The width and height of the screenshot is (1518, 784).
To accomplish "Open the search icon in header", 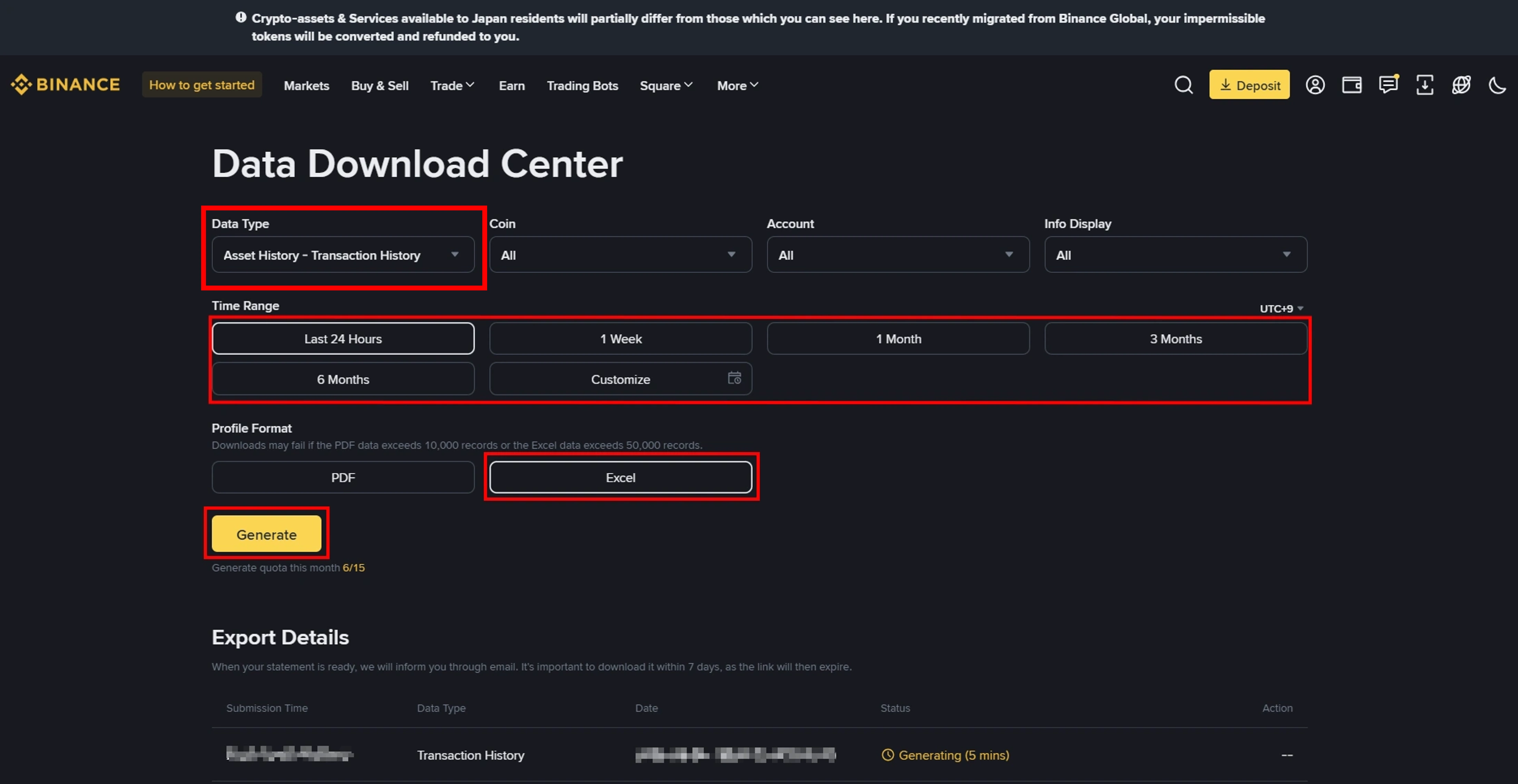I will click(1183, 85).
